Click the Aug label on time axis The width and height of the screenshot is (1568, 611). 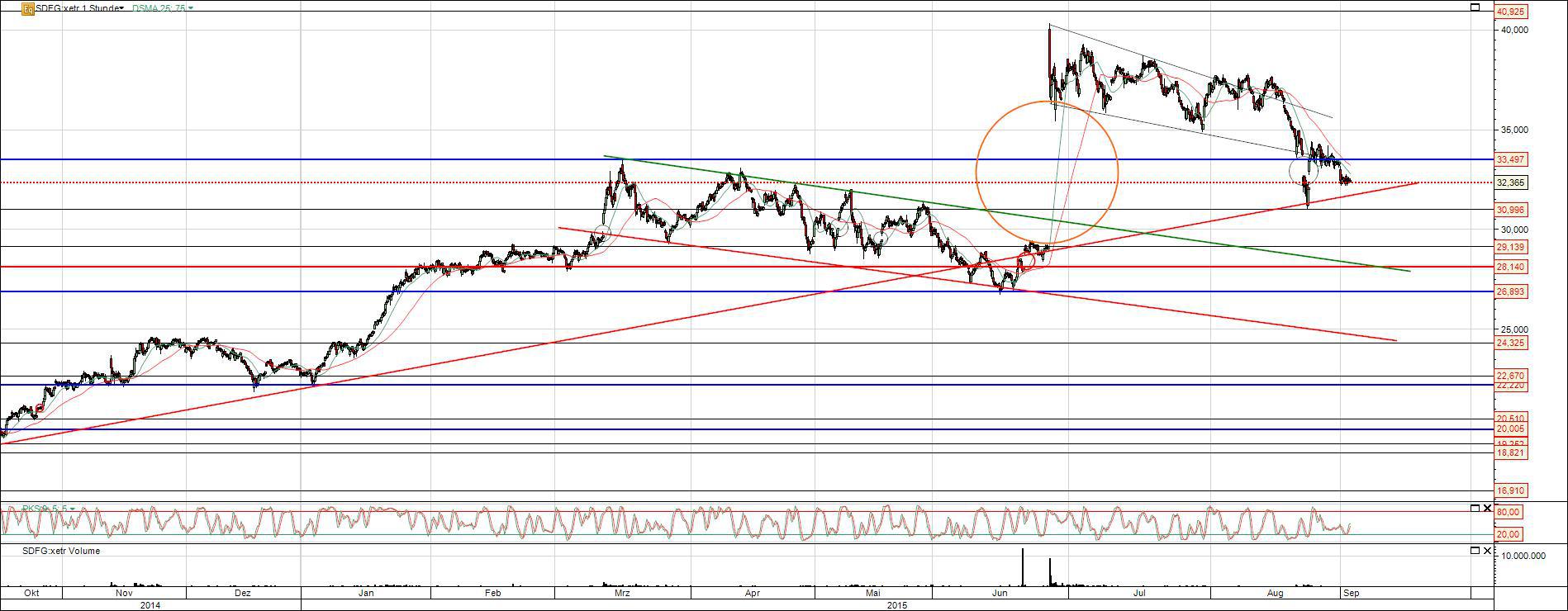coord(1275,593)
